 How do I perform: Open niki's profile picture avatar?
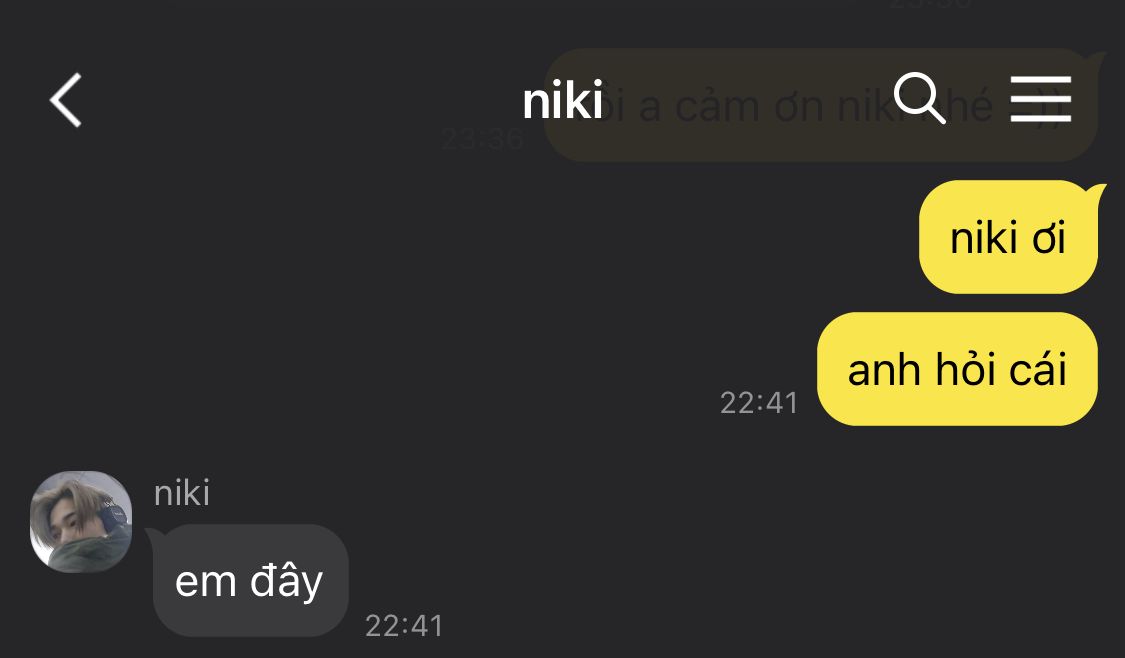[x=80, y=522]
